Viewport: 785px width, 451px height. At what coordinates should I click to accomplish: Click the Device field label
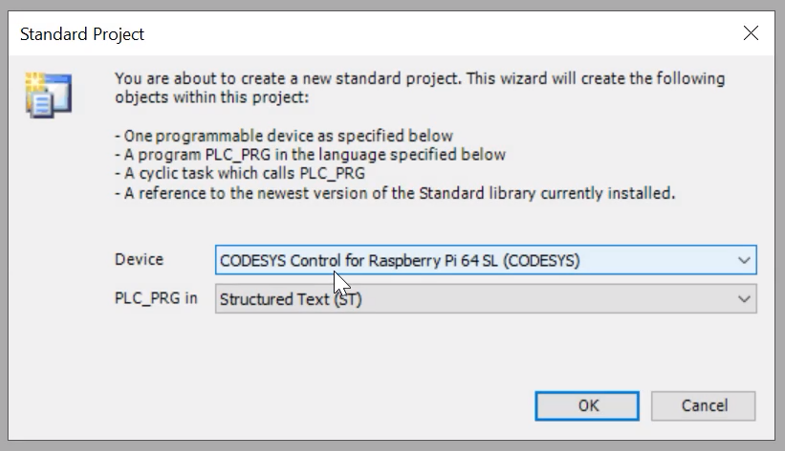[x=139, y=259]
